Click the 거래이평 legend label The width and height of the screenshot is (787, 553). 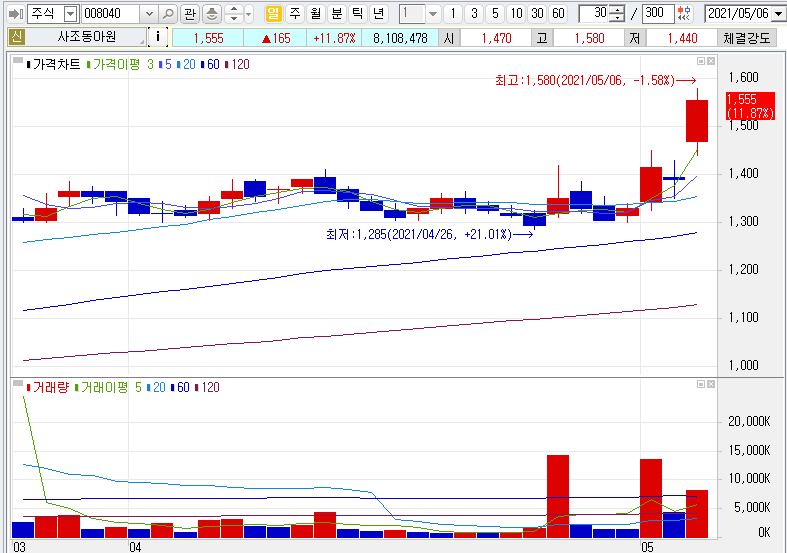pyautogui.click(x=102, y=387)
